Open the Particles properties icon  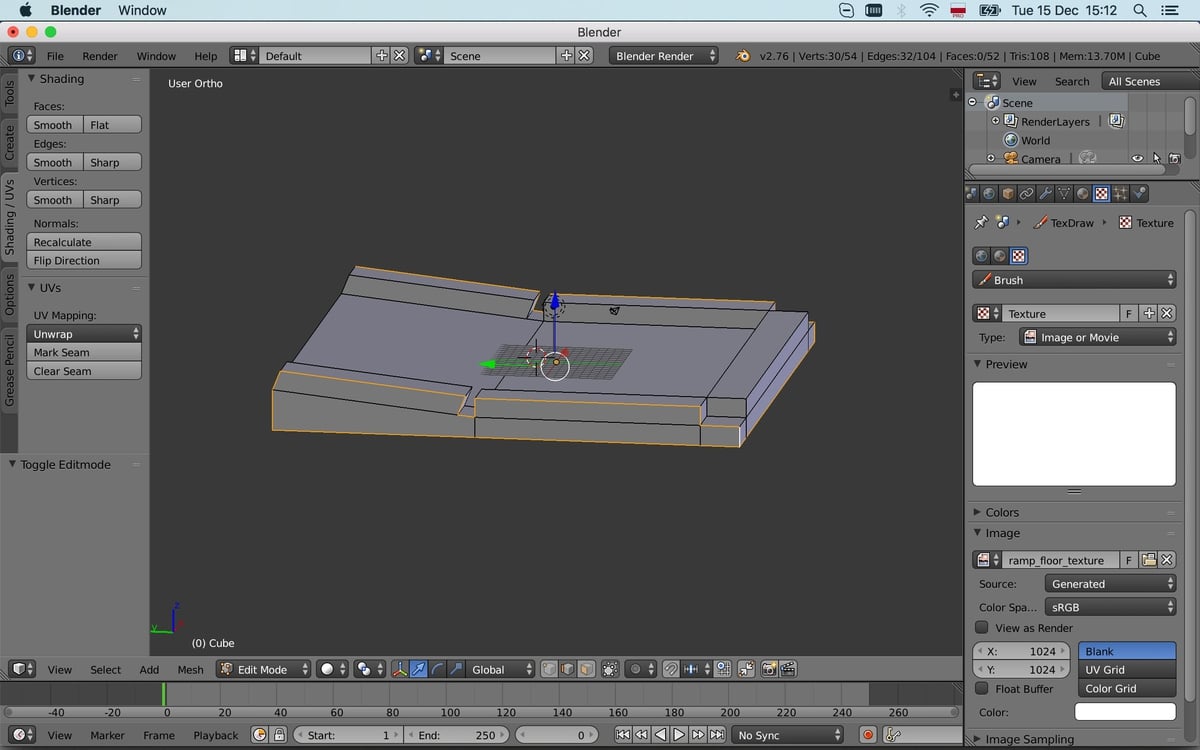tap(1120, 193)
